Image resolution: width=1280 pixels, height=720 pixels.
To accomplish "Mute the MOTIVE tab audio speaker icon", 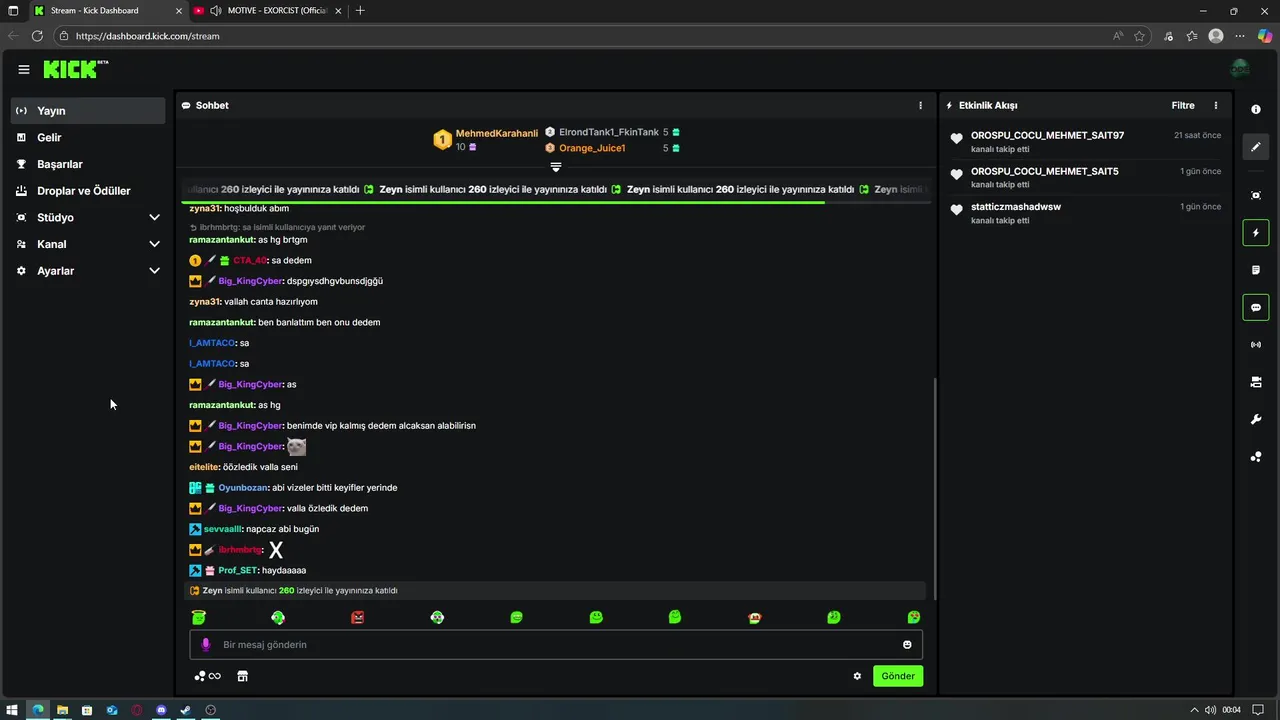I will 216,10.
